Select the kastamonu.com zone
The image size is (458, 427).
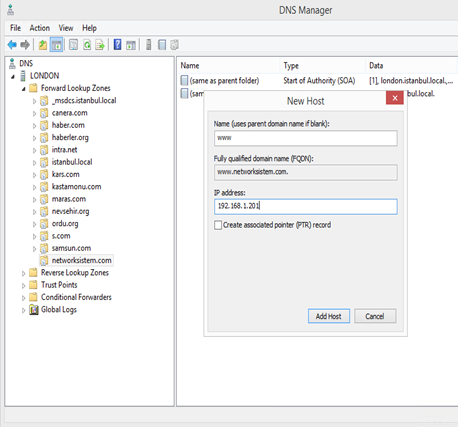76,187
